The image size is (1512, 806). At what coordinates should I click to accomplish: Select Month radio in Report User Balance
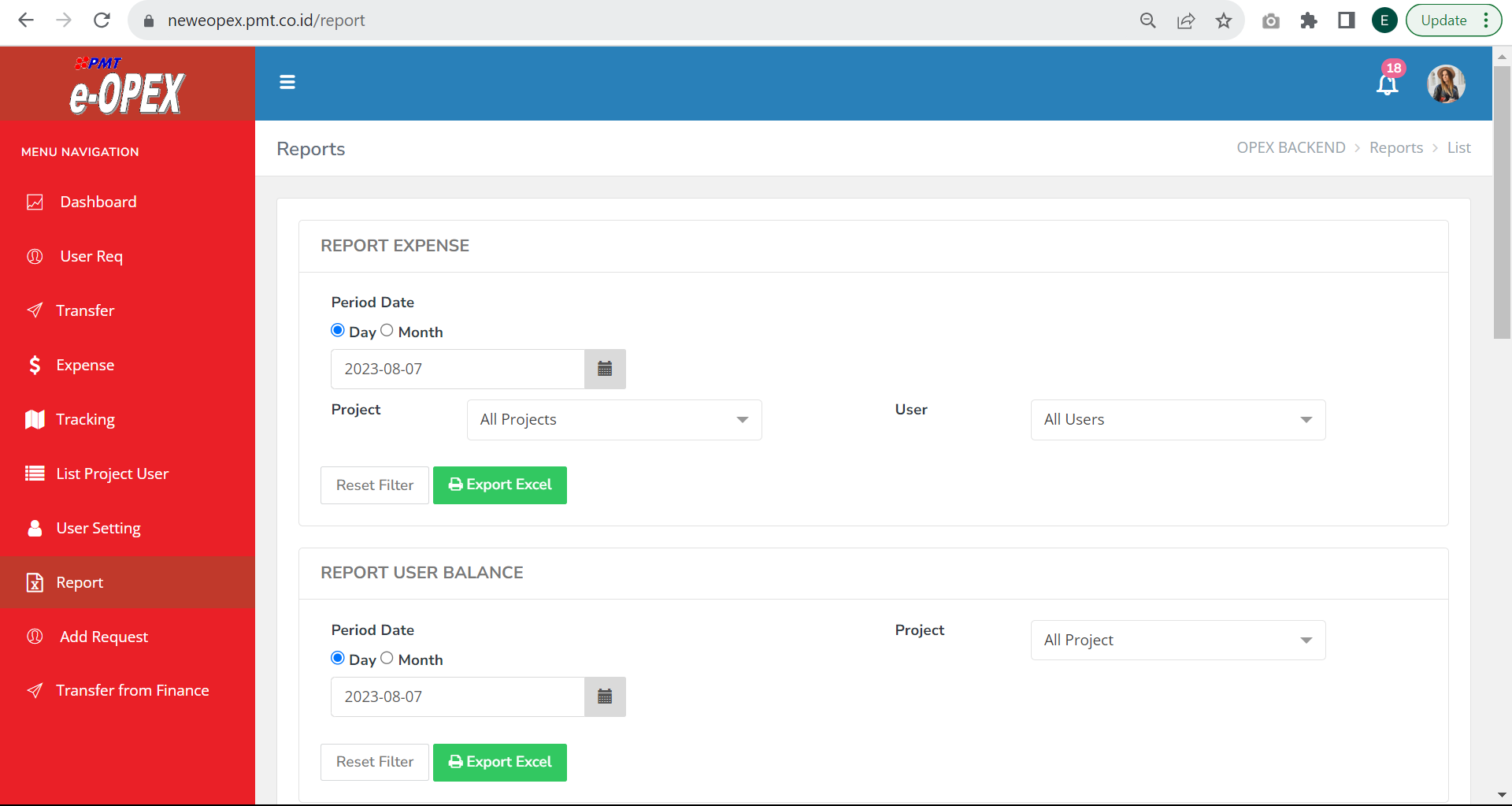[387, 658]
